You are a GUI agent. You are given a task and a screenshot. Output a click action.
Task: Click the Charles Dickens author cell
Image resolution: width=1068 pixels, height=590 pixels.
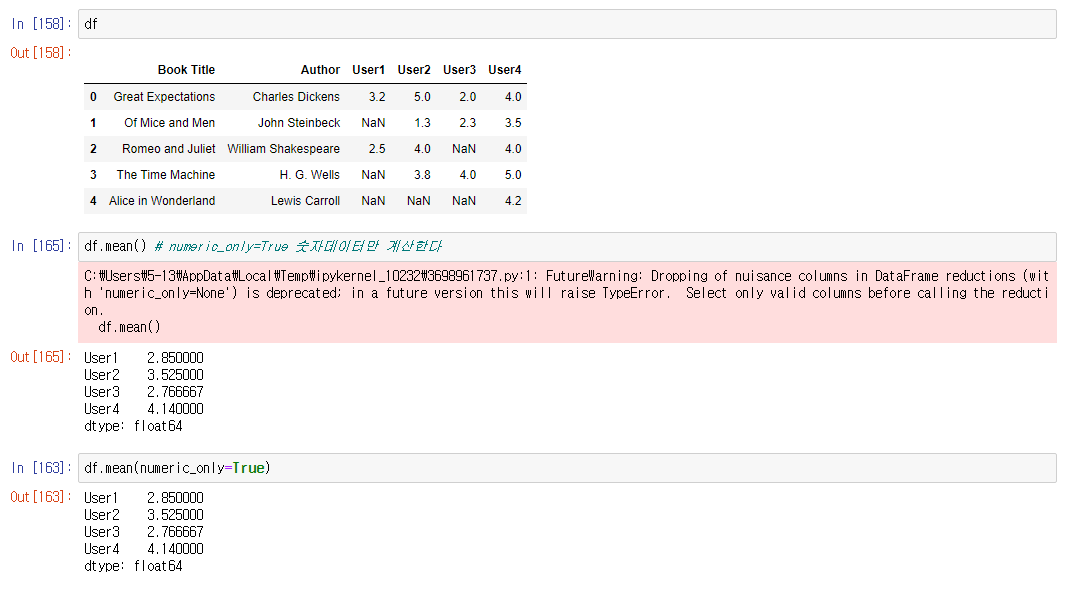pyautogui.click(x=296, y=97)
